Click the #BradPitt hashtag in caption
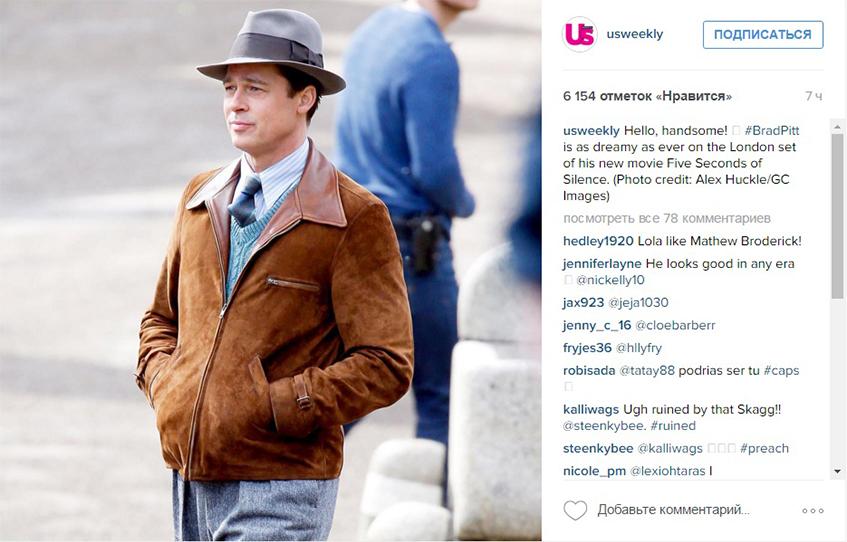Screen dimensions: 847x542 pyautogui.click(x=772, y=131)
